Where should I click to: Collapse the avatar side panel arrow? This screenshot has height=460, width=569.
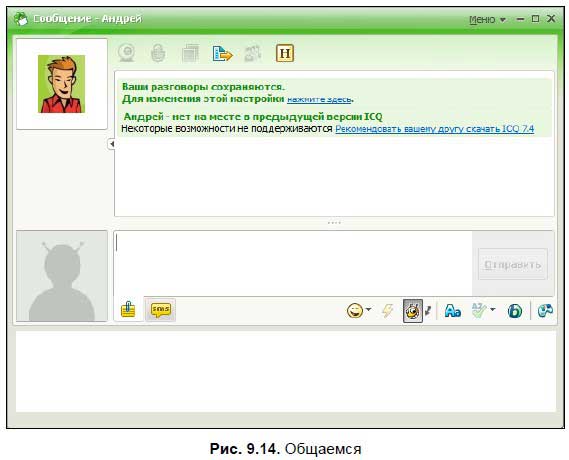(x=112, y=144)
